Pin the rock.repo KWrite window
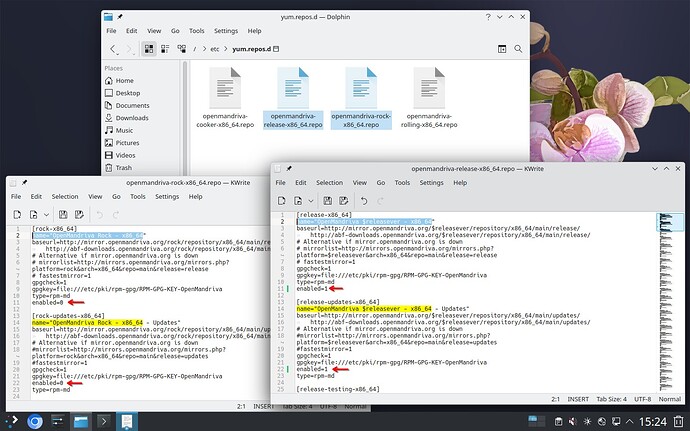The image size is (690, 431). (x=24, y=182)
